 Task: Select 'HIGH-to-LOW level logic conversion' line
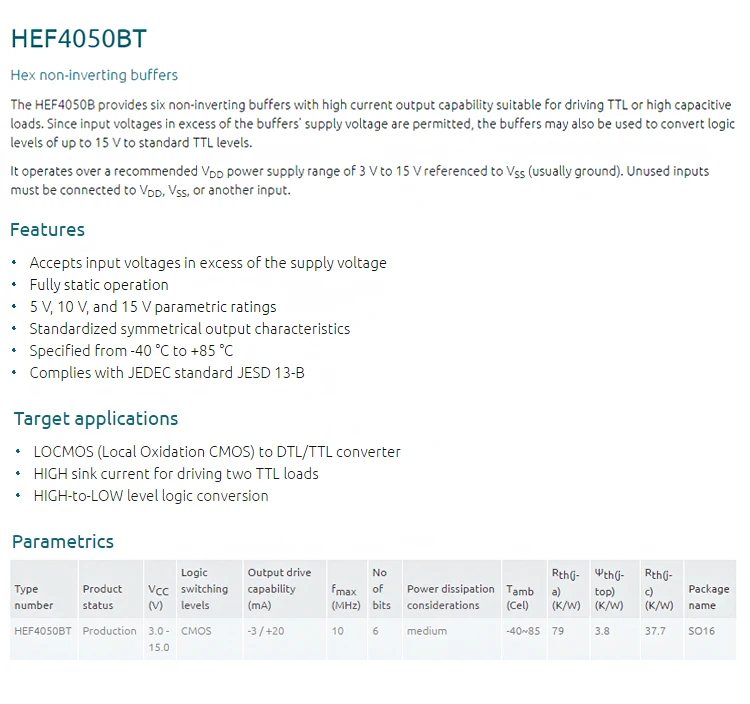[x=151, y=495]
